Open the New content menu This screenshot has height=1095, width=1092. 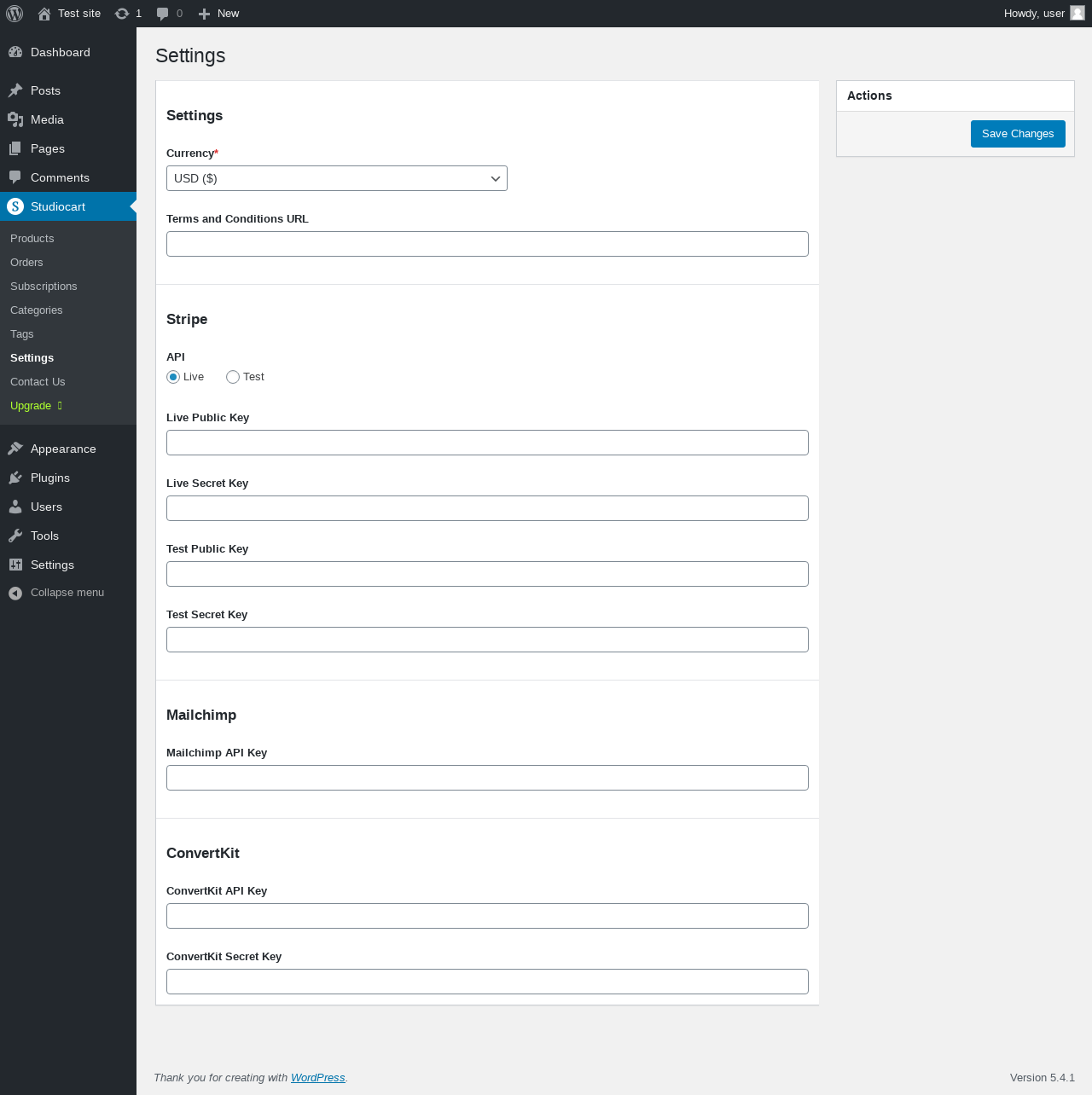point(218,14)
